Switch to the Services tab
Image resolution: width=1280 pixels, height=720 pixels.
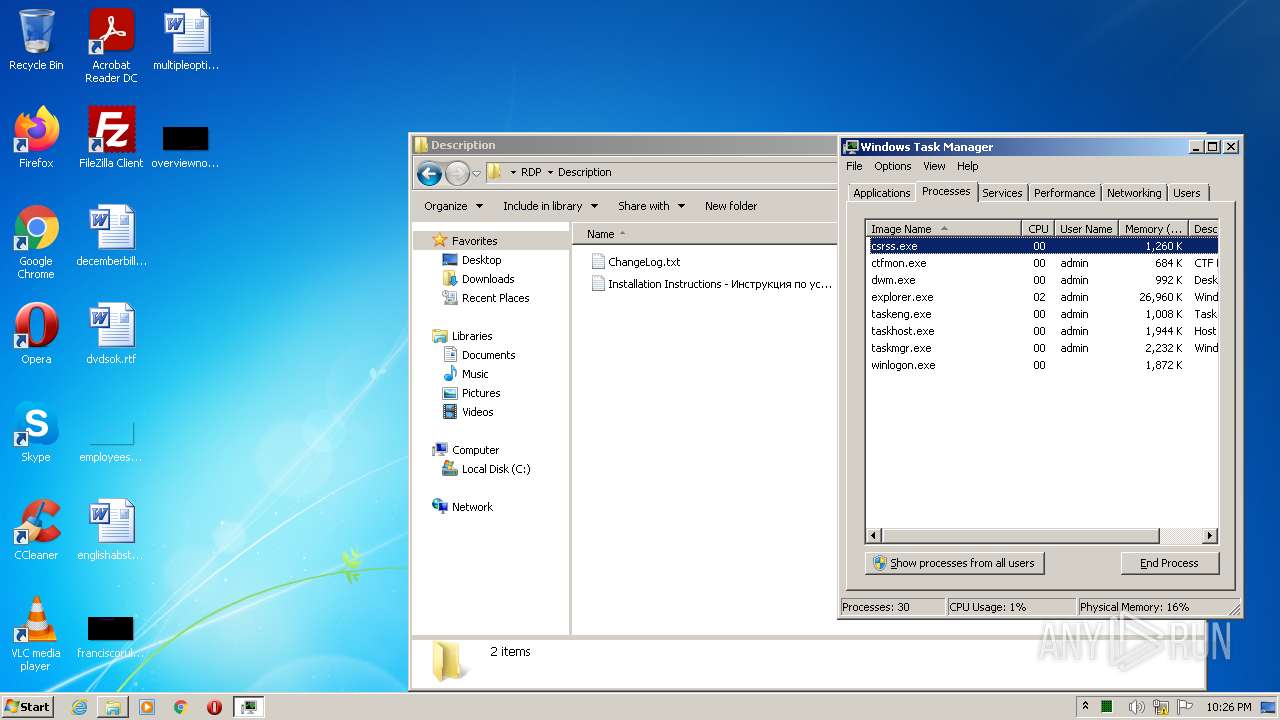coord(1002,193)
